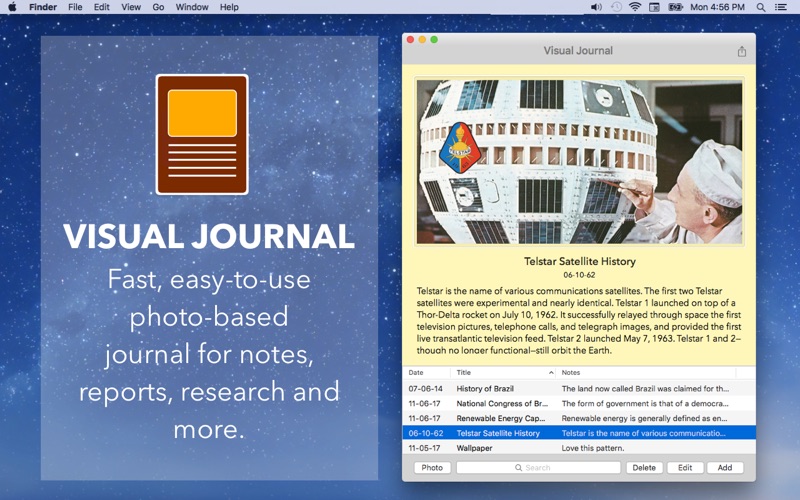Click the share icon in Visual Journal

(x=741, y=51)
